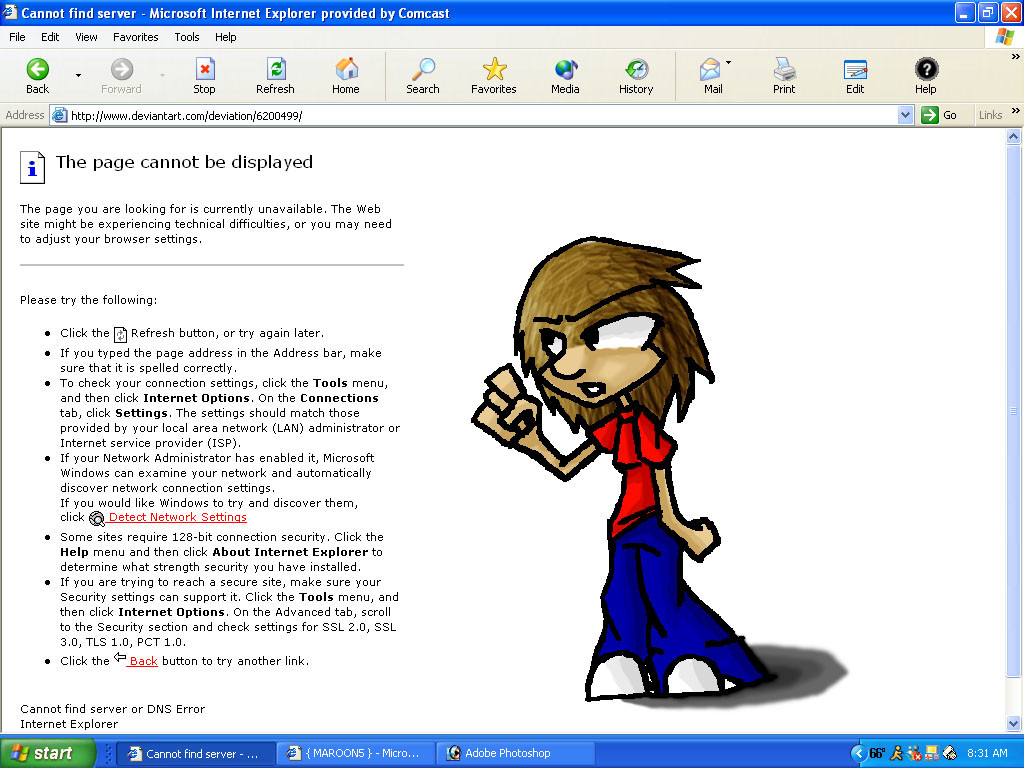
Task: Expand the toolbar overflow chevron
Action: click(1016, 57)
